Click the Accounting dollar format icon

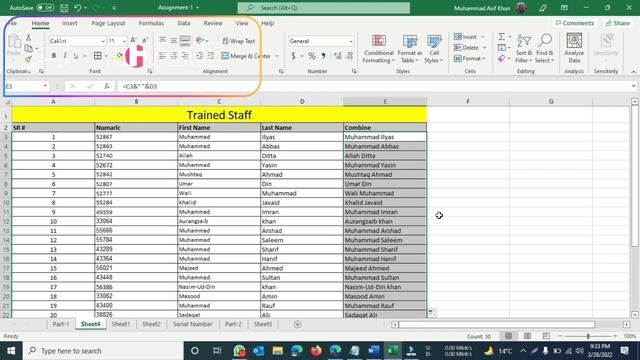(x=293, y=56)
